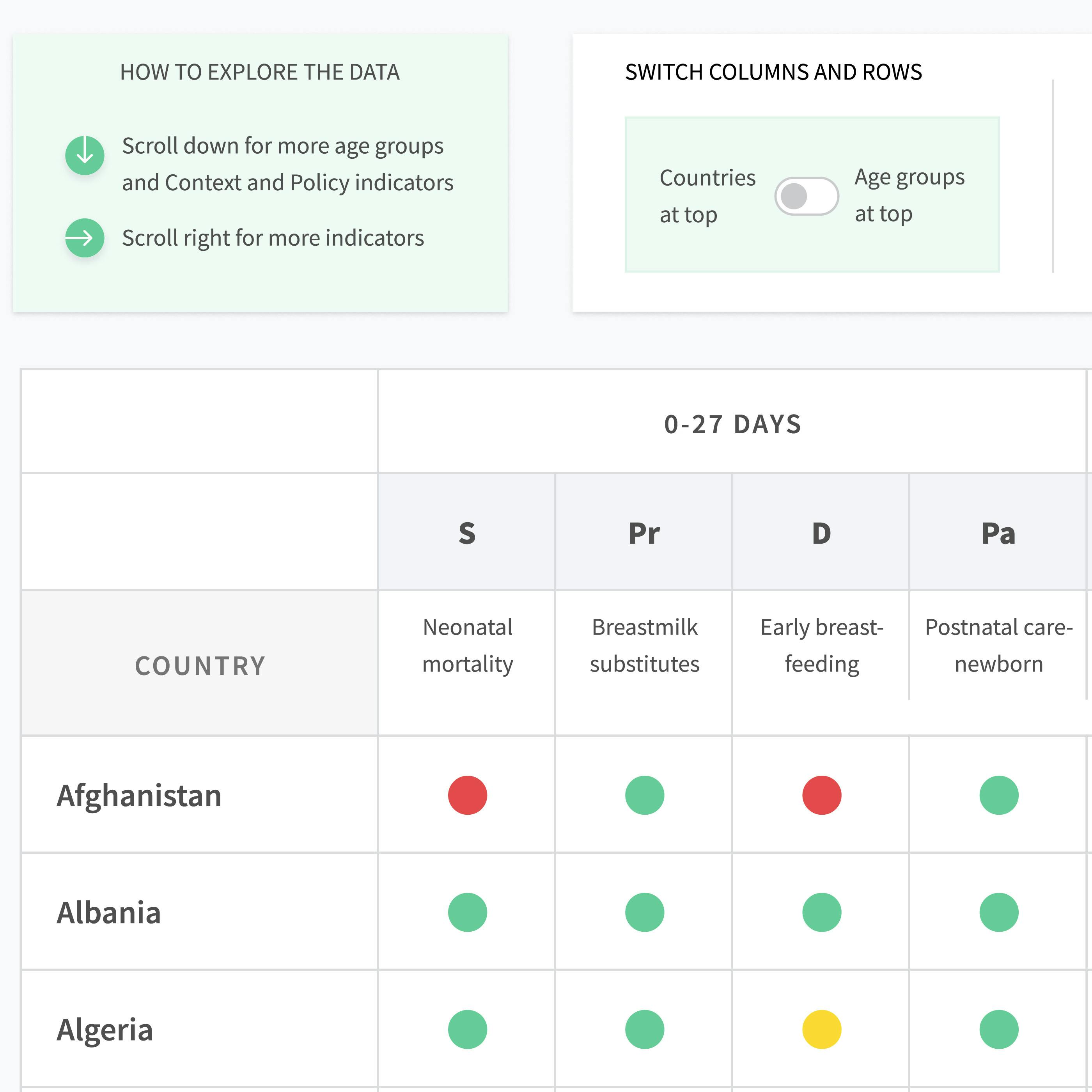This screenshot has width=1092, height=1092.
Task: Select the 'Pa' column category header
Action: tap(999, 532)
